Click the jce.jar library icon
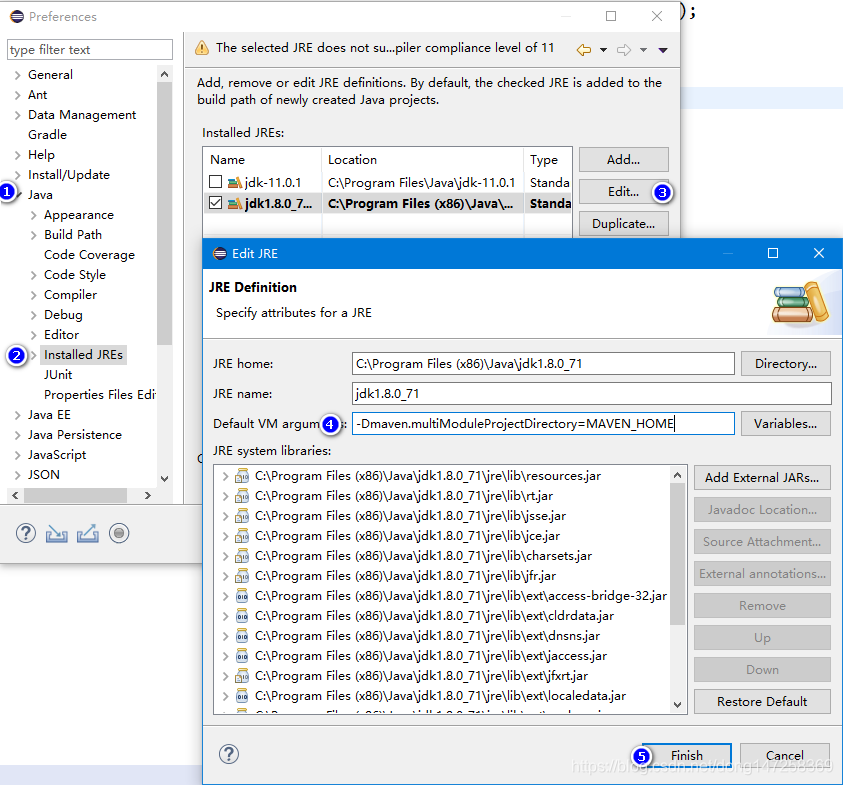This screenshot has height=785, width=843. pyautogui.click(x=242, y=536)
